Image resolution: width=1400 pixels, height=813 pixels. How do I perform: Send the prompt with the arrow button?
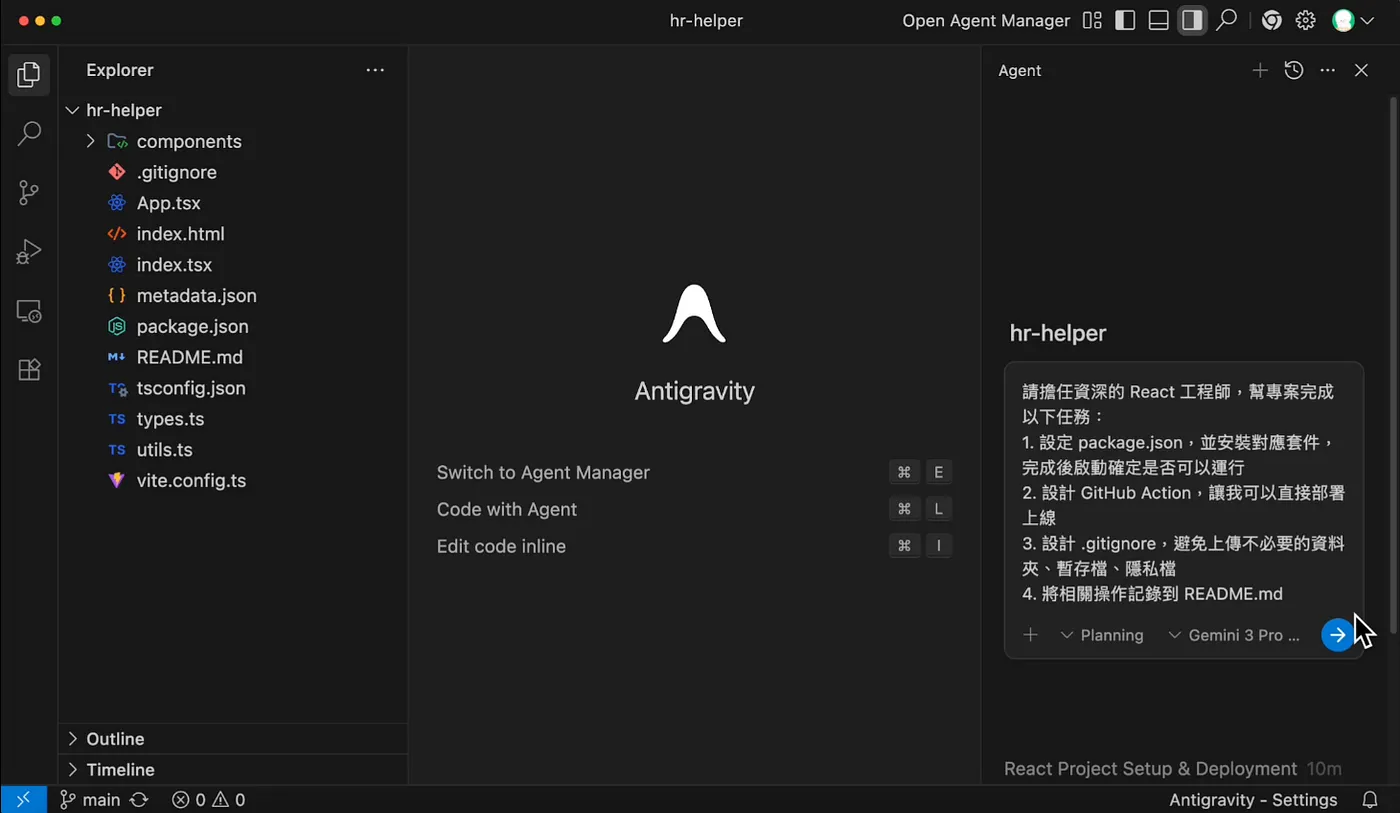click(1337, 635)
